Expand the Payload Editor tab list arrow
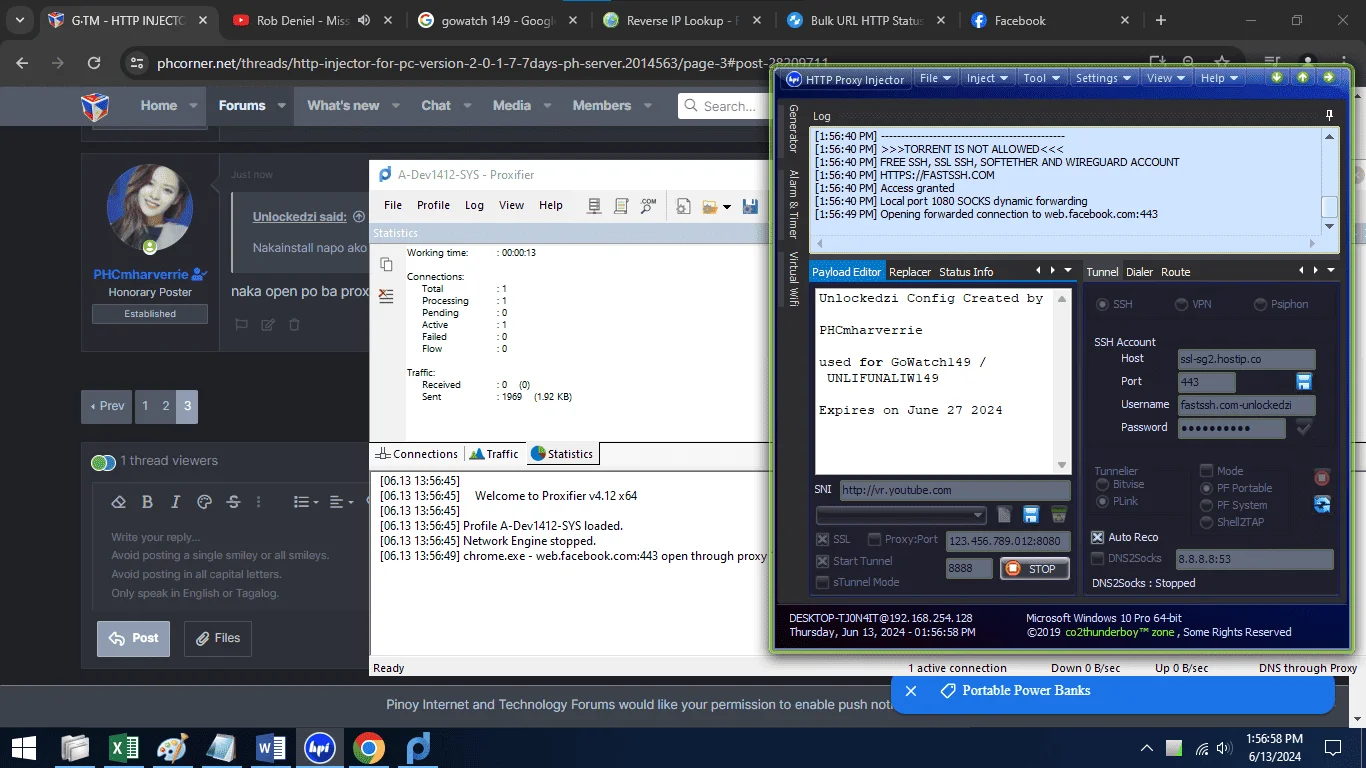1366x768 pixels. [x=1067, y=270]
